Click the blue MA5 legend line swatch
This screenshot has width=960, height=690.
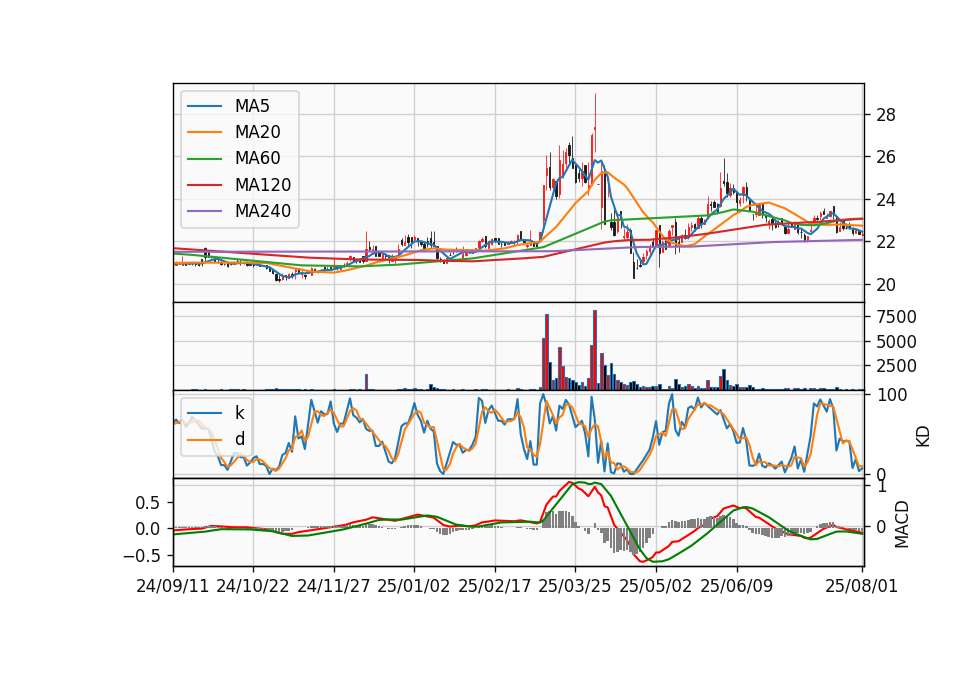coord(204,106)
